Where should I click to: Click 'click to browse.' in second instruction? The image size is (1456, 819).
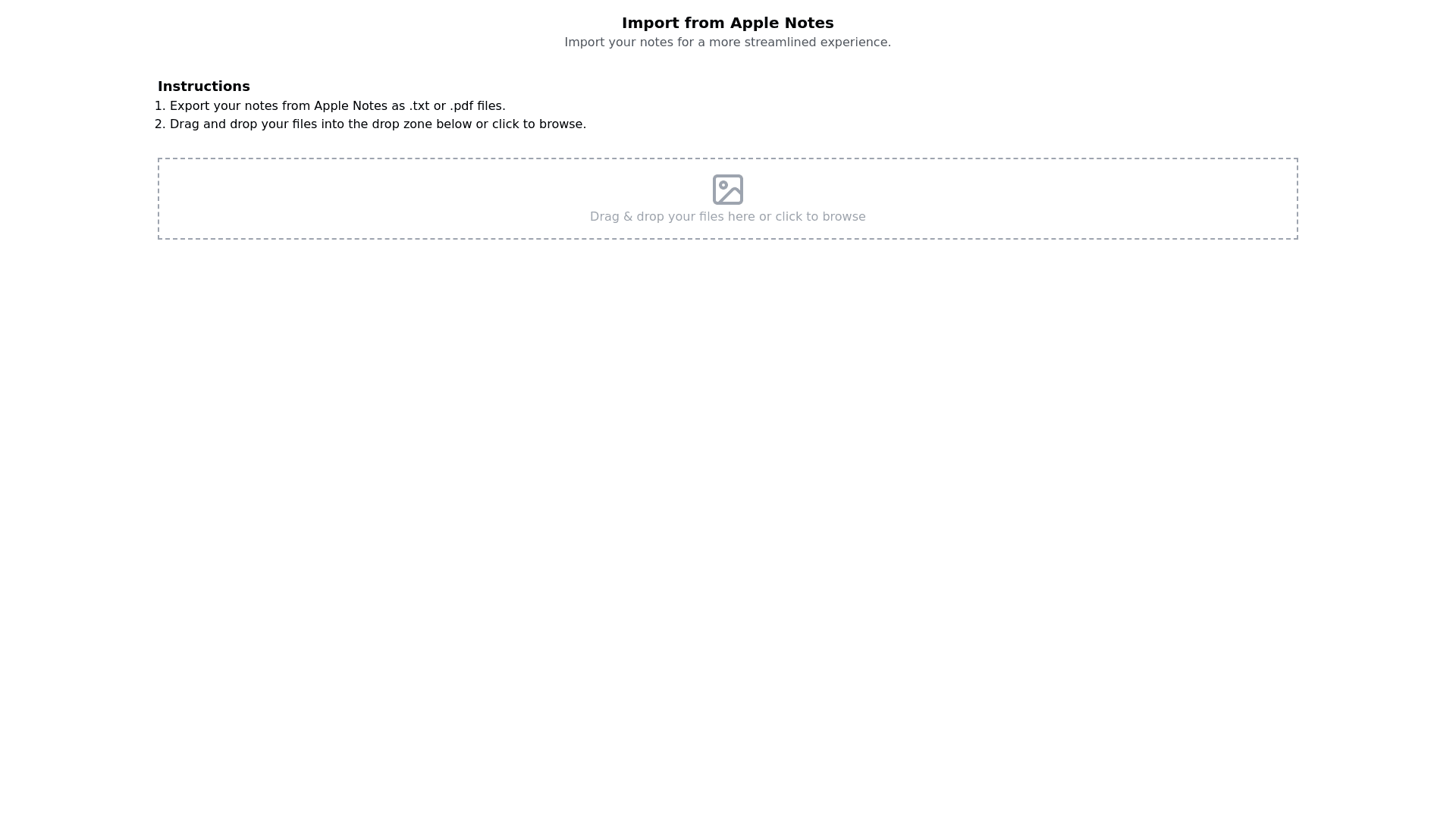click(538, 124)
